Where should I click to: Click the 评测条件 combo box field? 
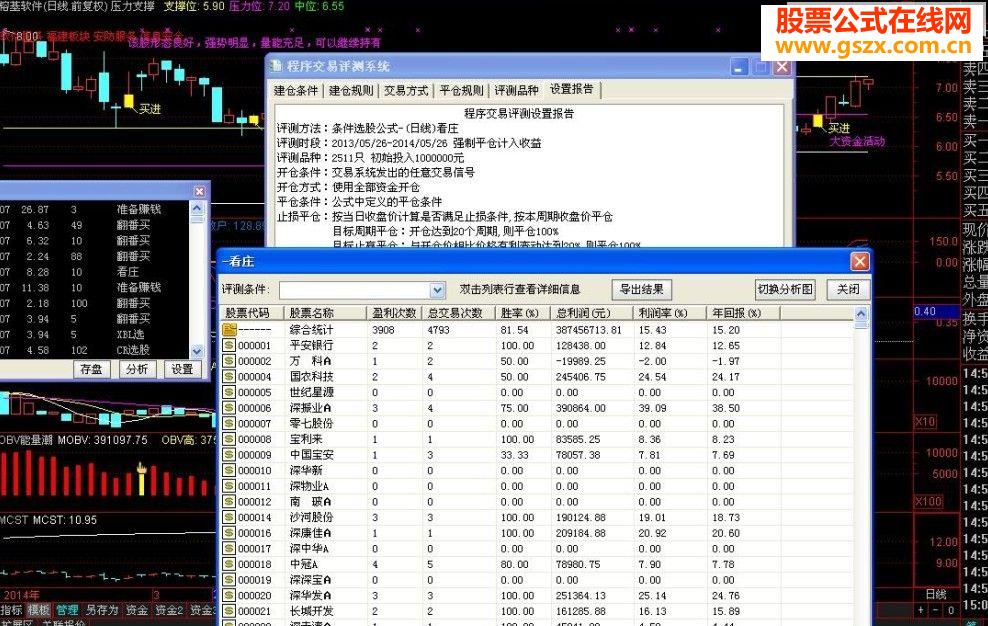(x=362, y=290)
